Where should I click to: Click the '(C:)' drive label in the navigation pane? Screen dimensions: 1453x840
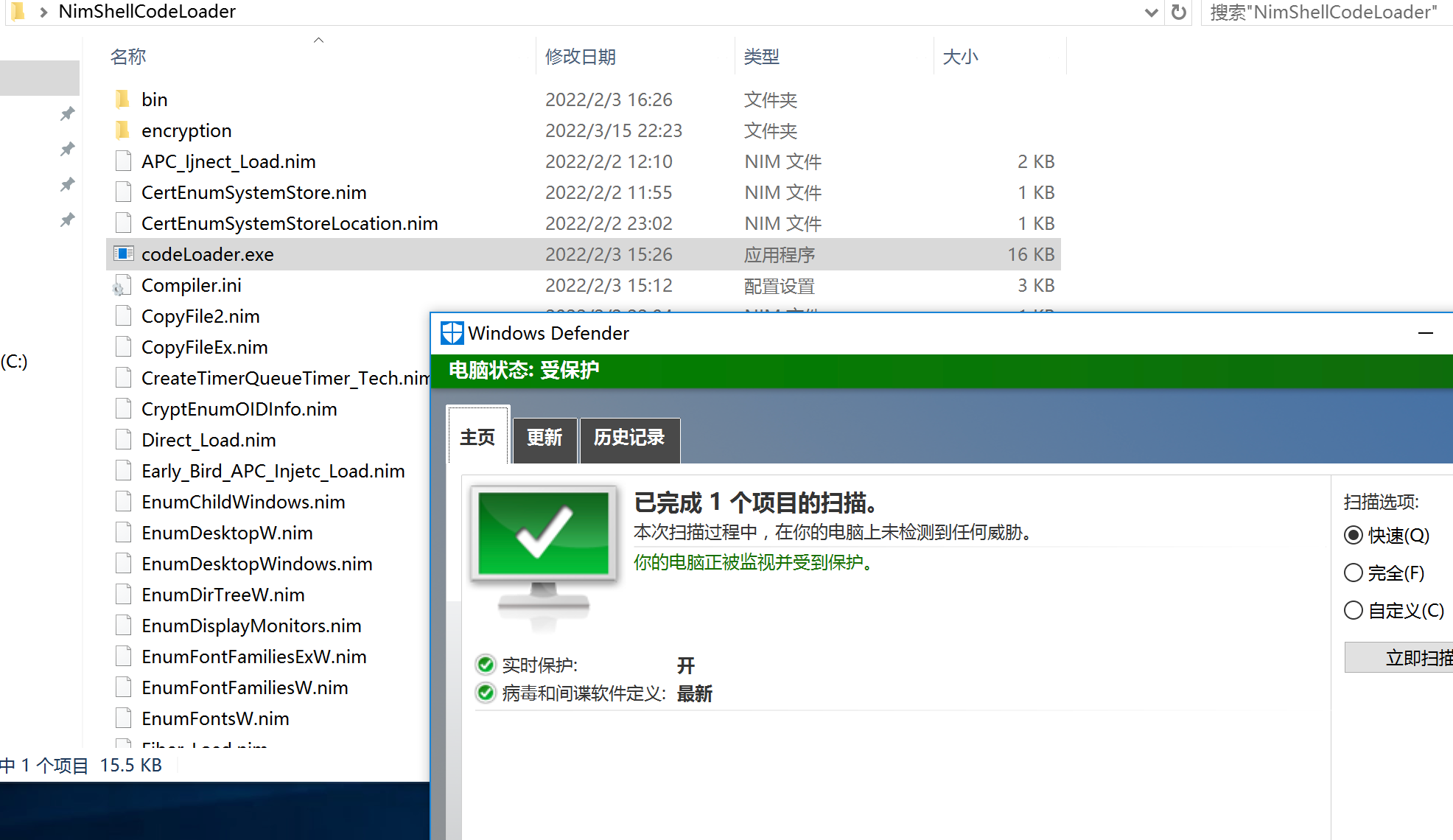(x=14, y=361)
